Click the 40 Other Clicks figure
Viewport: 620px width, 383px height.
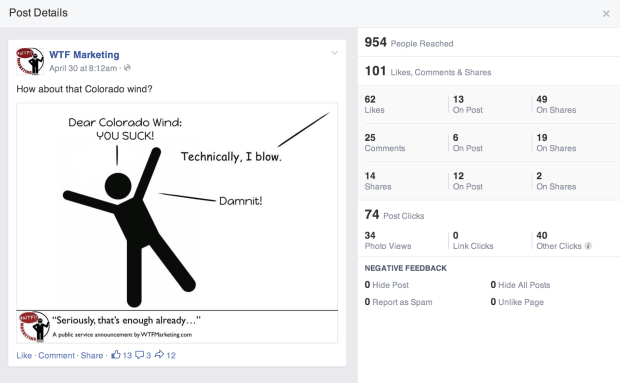coord(559,241)
